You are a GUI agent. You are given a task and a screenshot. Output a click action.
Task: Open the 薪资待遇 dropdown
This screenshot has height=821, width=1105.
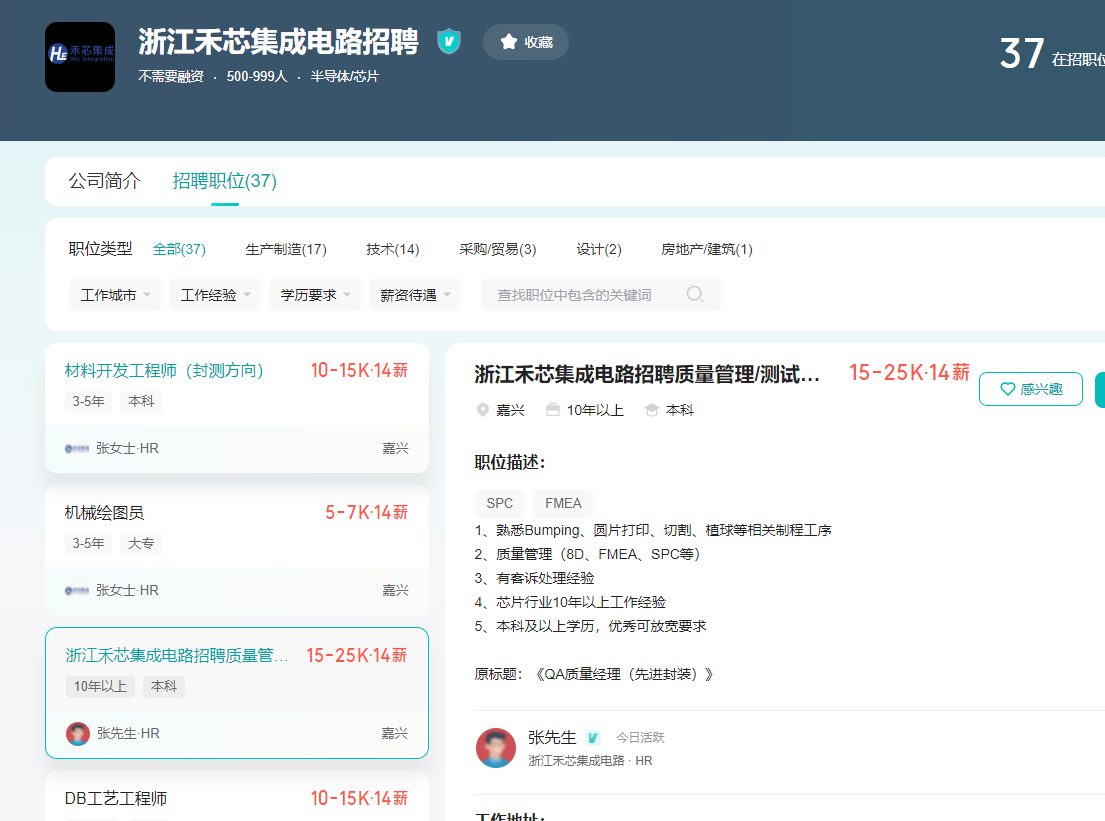pyautogui.click(x=415, y=295)
